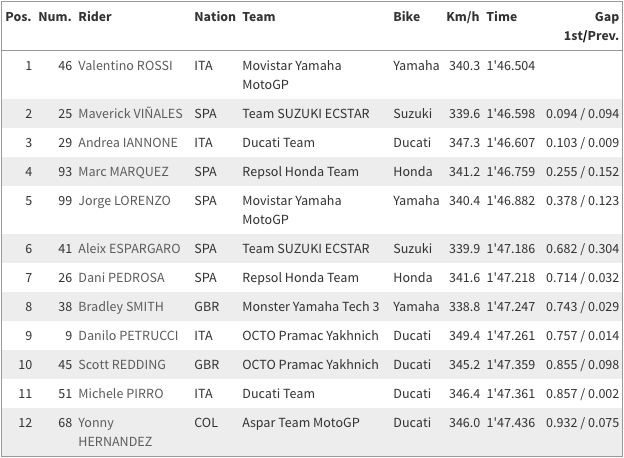The image size is (624, 458).
Task: Click rider Aleix ESPARGARO
Action: point(129,249)
